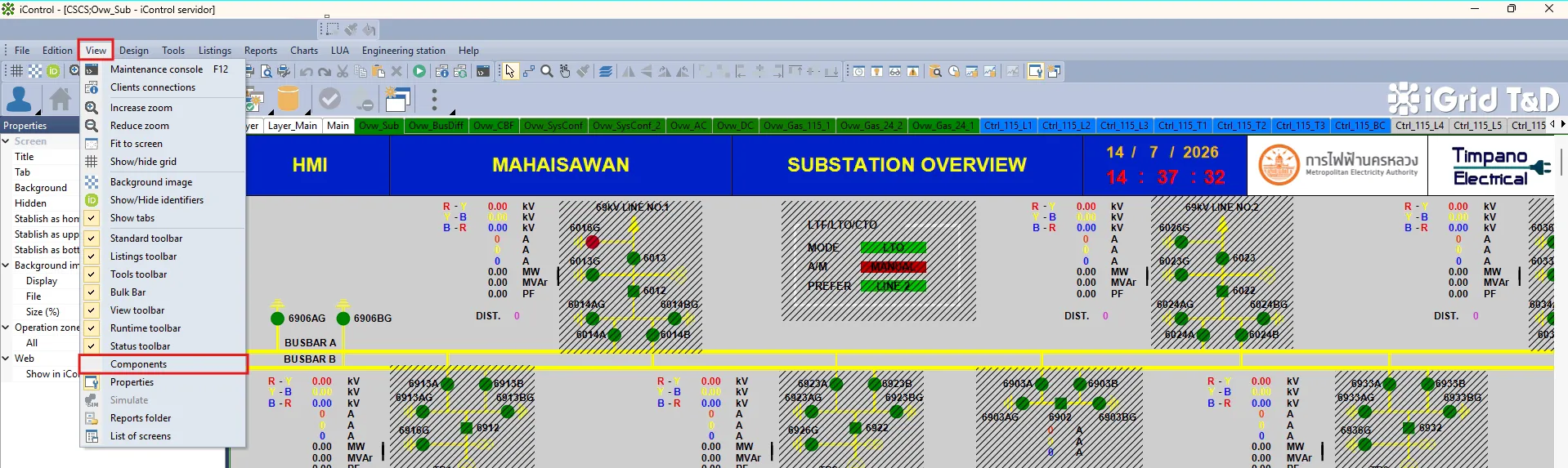Screen dimensions: 1568x468
Task: Open List of screens entry
Action: [163, 436]
